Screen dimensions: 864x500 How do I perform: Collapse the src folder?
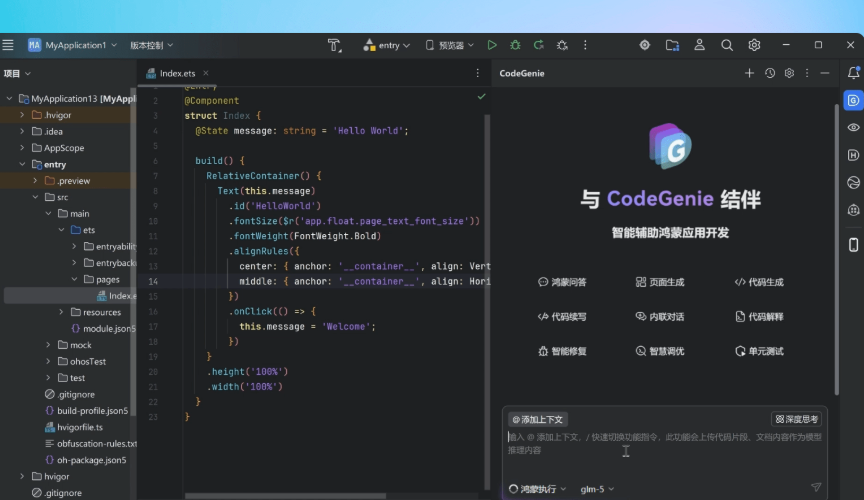tap(35, 197)
